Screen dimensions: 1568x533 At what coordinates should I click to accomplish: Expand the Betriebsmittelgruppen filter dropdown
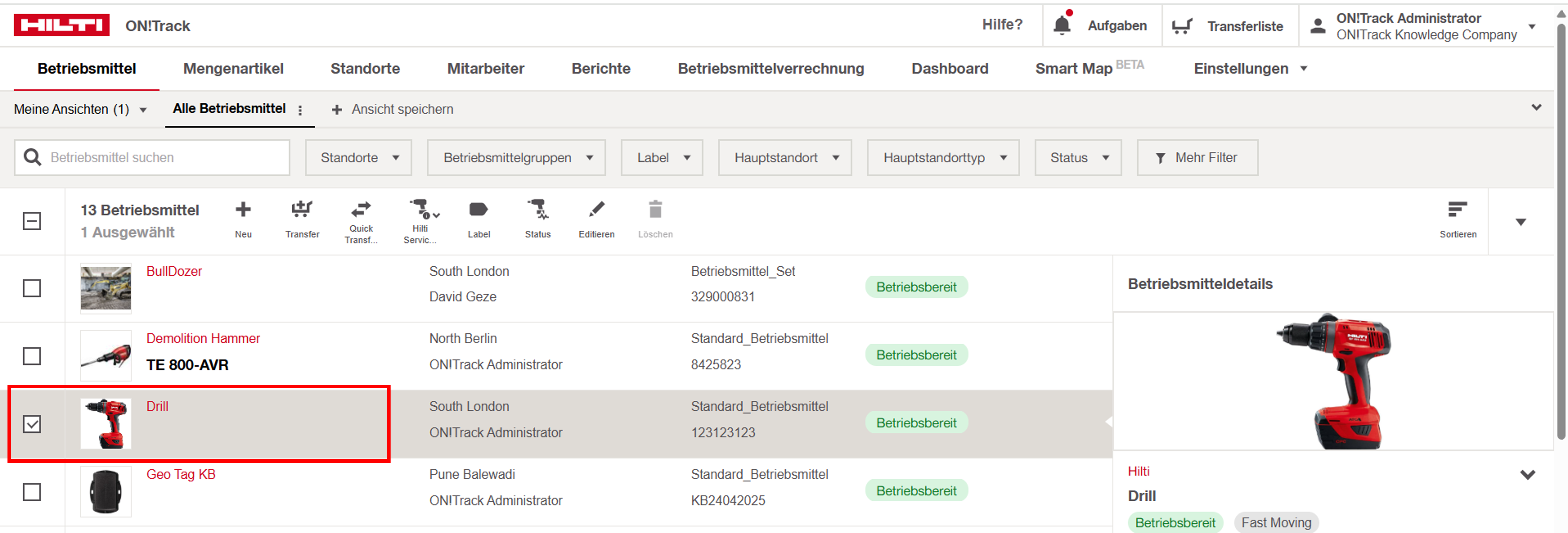[x=516, y=158]
